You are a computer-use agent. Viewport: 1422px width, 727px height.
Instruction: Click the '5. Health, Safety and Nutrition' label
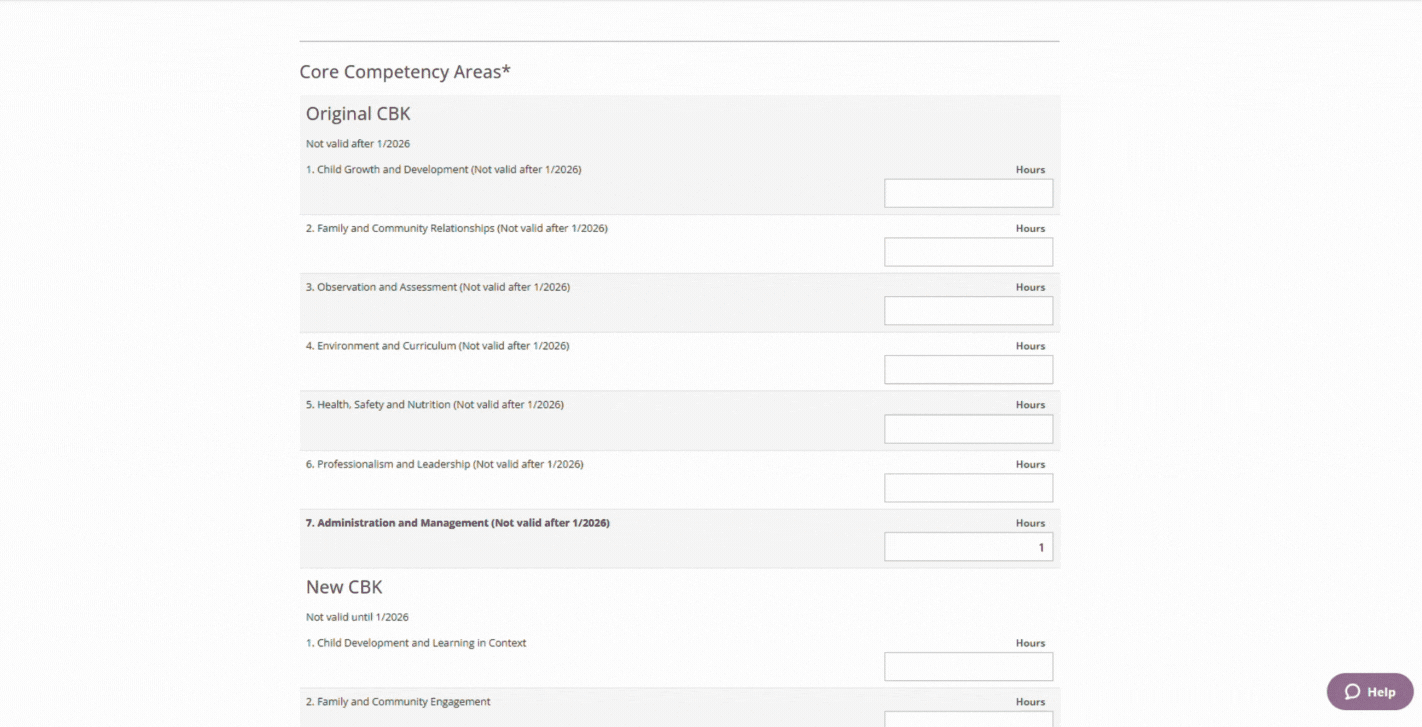435,405
